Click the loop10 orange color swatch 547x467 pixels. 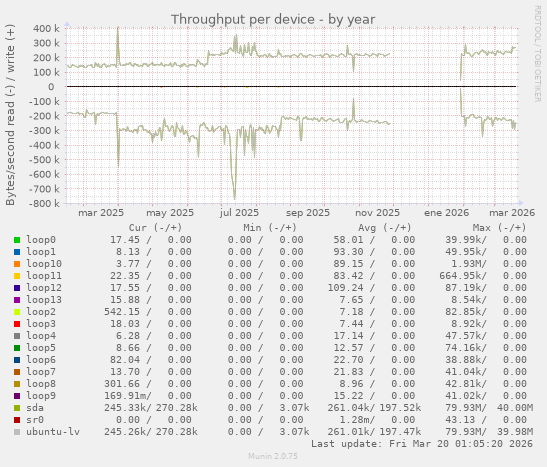(17, 264)
